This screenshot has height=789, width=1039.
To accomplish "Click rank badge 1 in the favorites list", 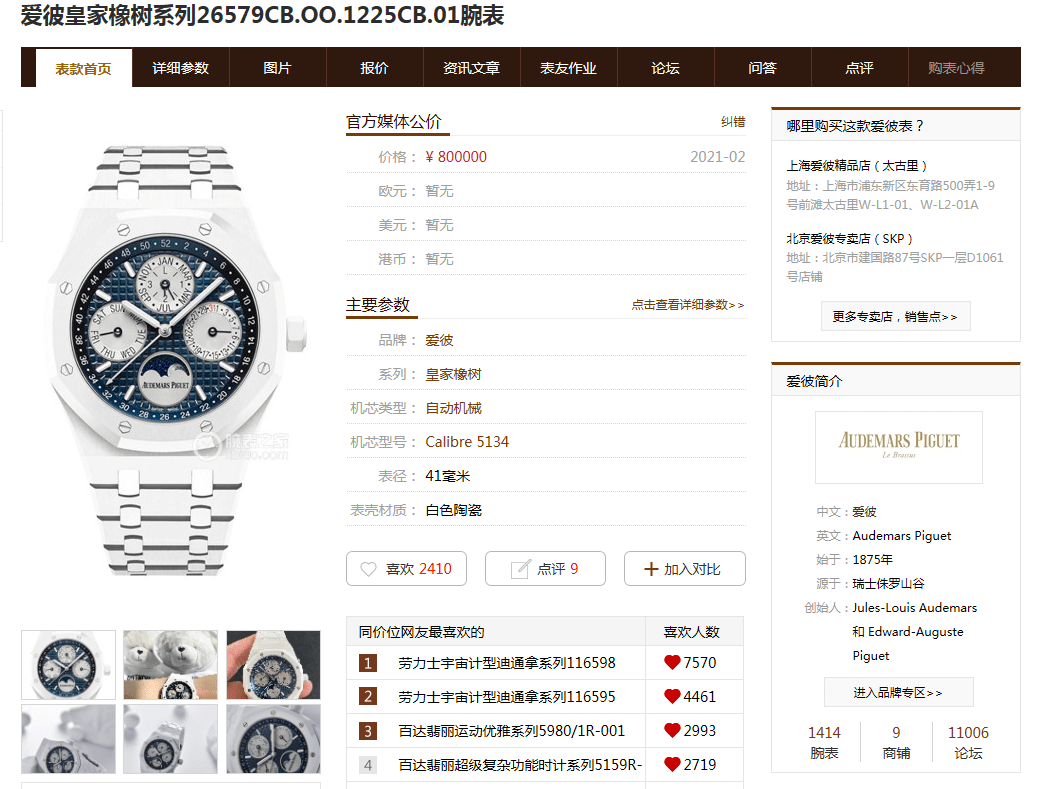I will pos(368,663).
